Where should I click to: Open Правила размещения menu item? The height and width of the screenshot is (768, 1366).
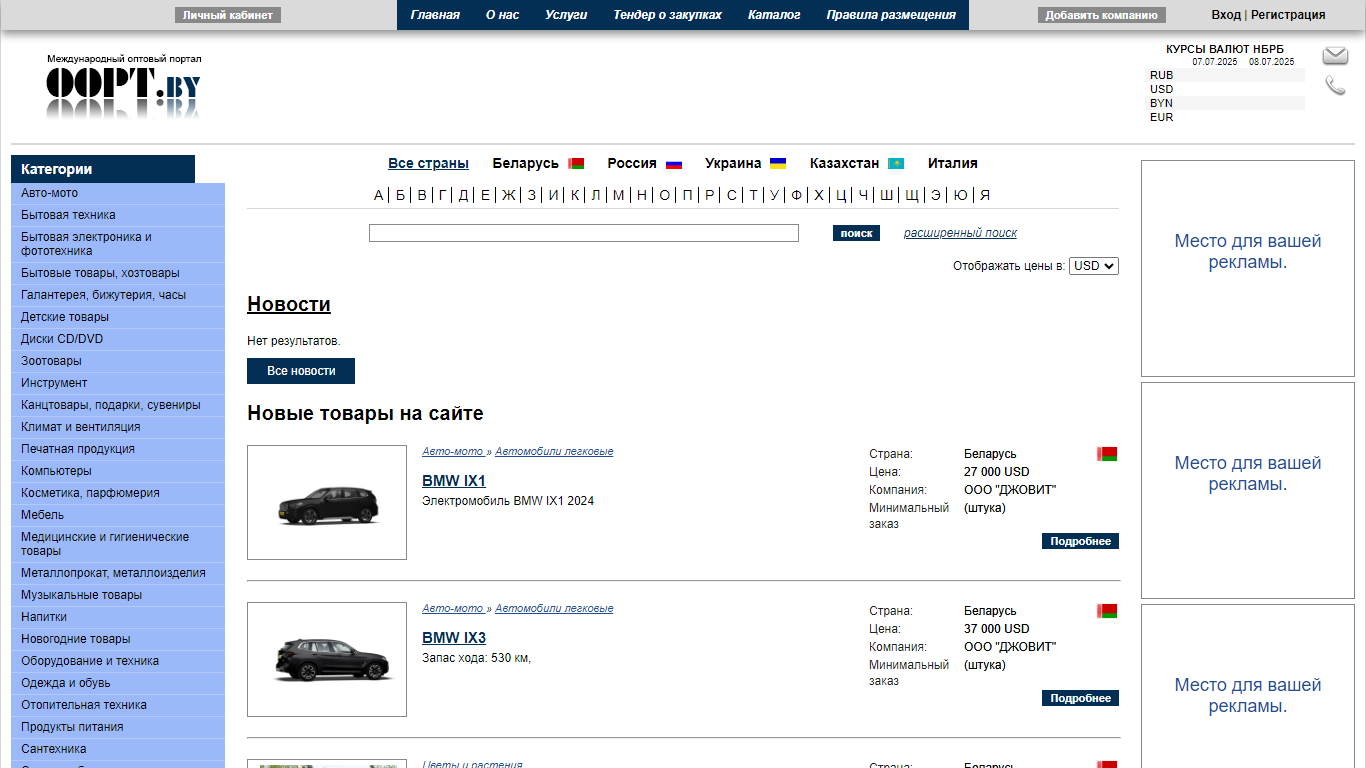(x=891, y=15)
